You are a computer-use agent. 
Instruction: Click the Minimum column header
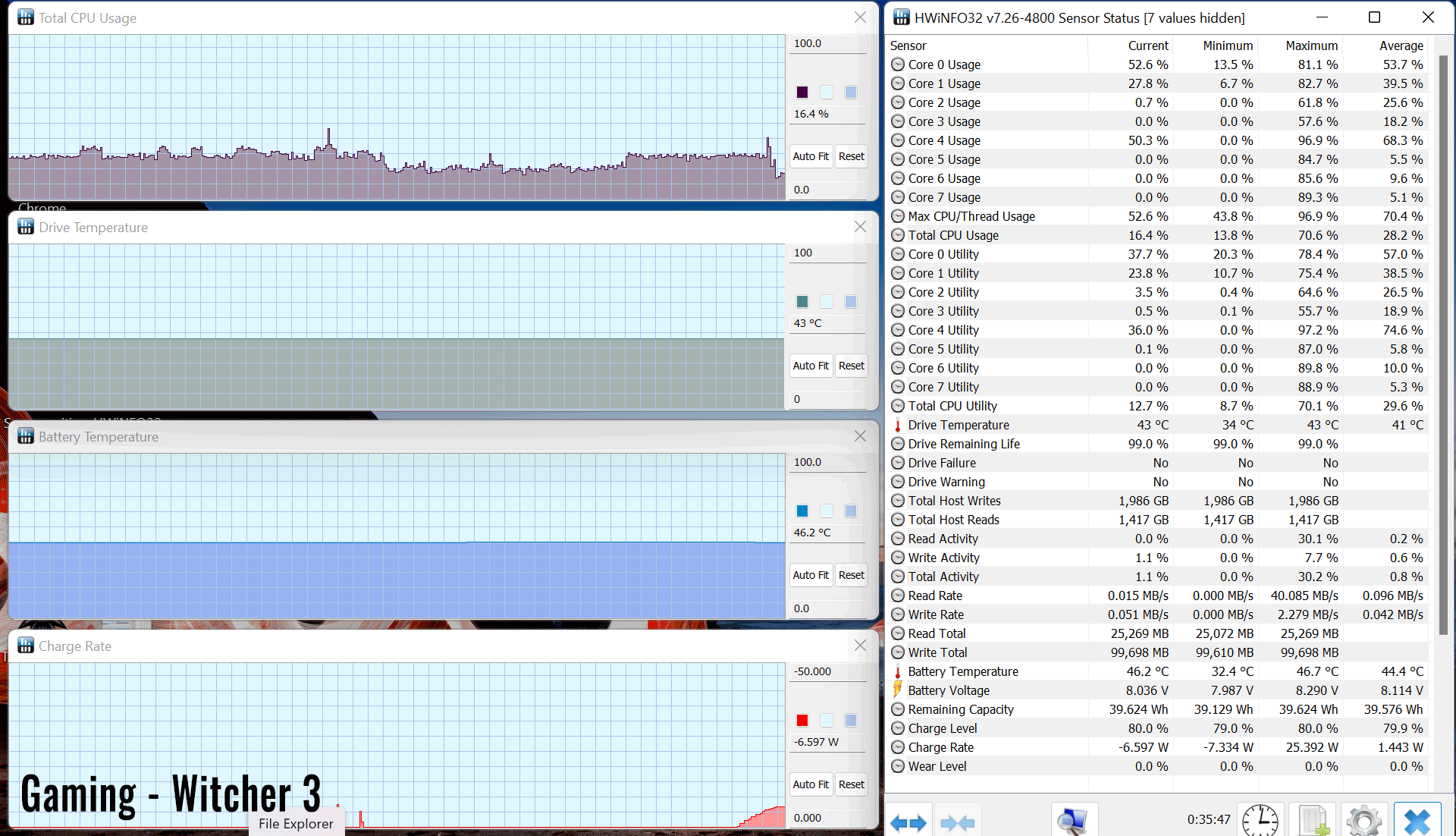(1216, 46)
